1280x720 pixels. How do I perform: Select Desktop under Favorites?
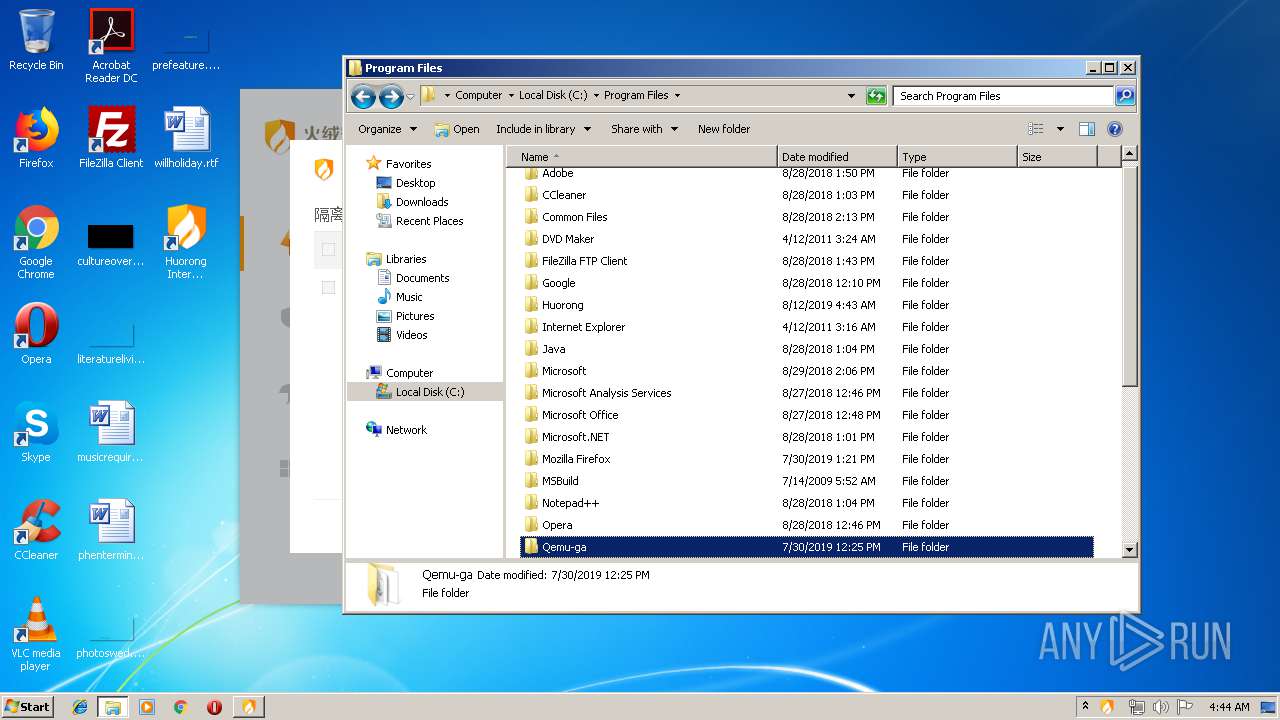point(415,183)
